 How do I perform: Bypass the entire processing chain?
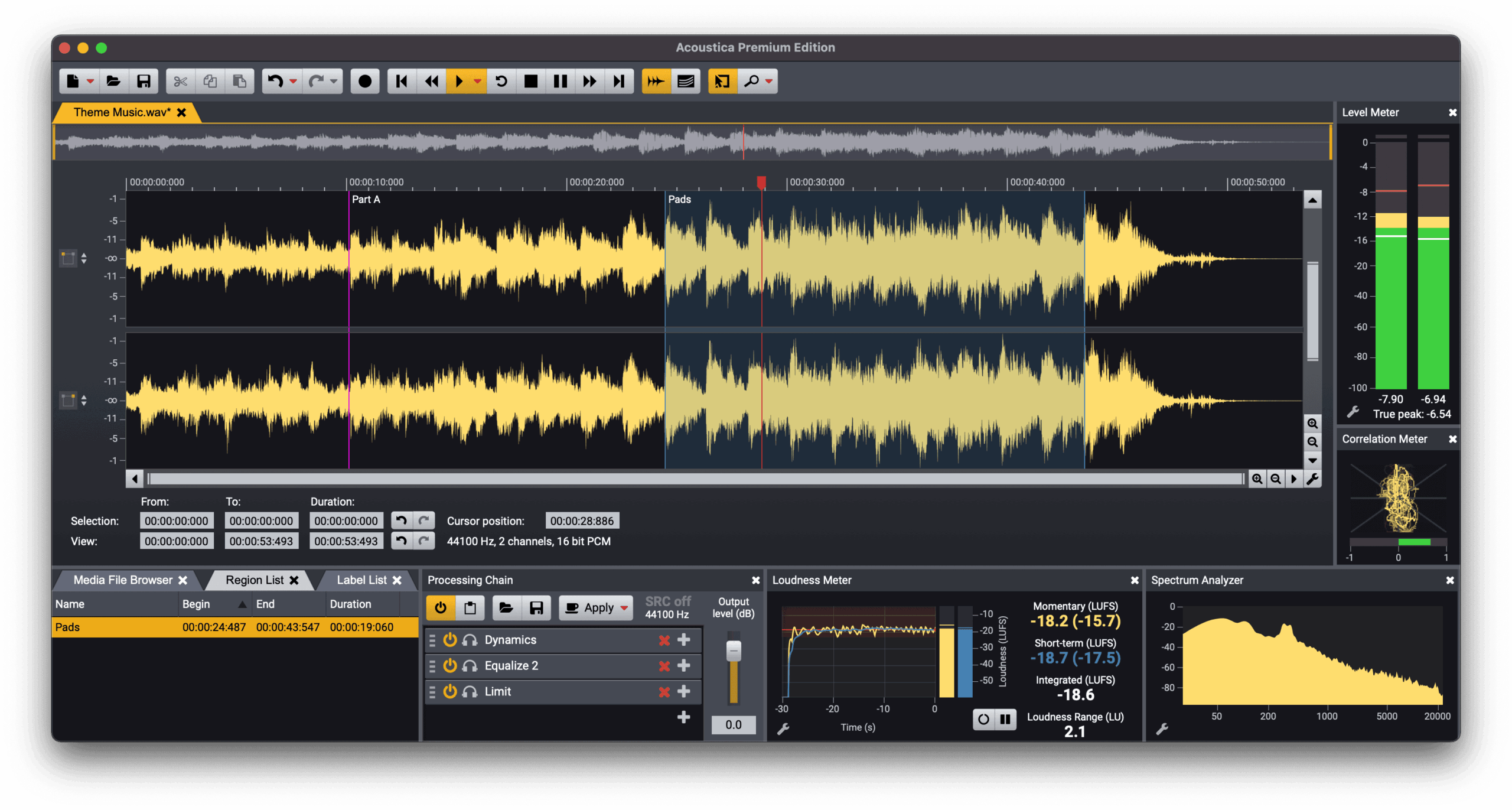pyautogui.click(x=441, y=607)
